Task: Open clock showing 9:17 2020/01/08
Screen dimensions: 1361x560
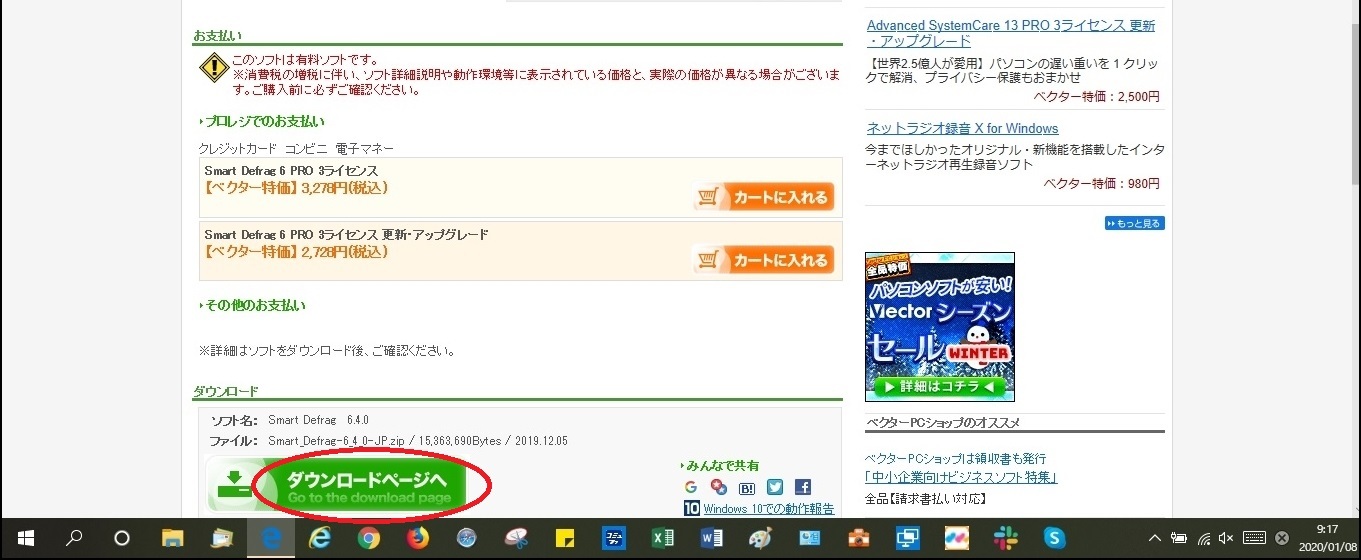Action: [1327, 538]
